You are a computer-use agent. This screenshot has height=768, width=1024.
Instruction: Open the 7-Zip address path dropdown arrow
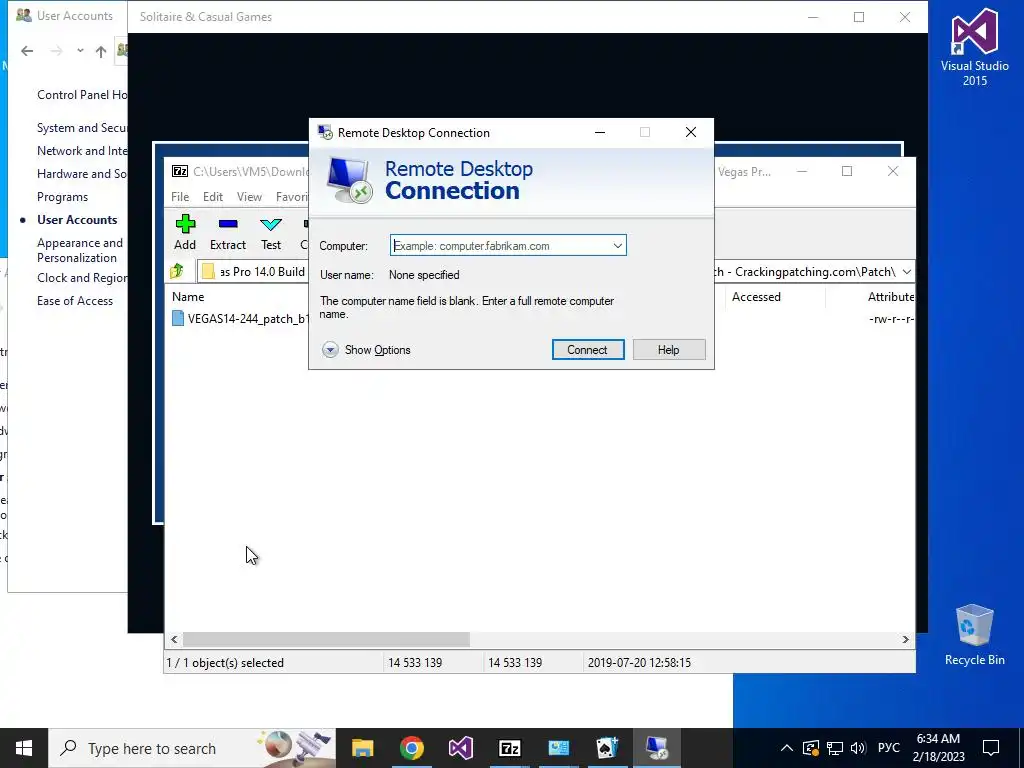tap(906, 272)
